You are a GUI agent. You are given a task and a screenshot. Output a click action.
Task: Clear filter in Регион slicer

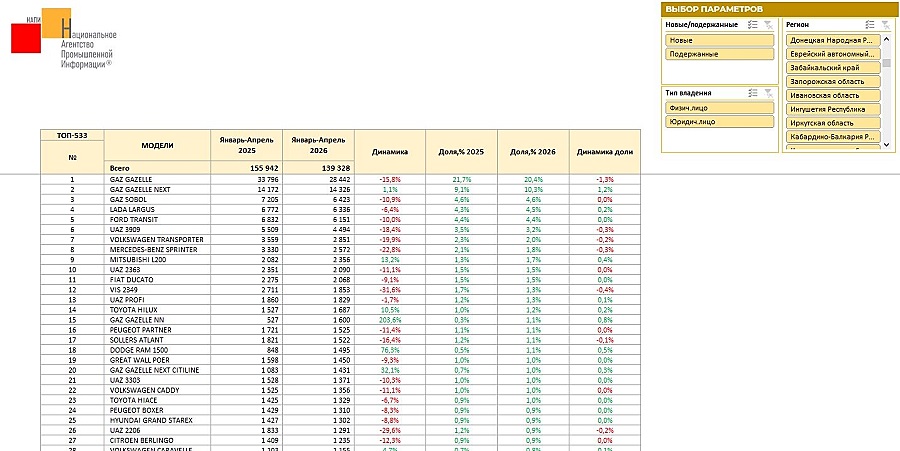coord(886,25)
